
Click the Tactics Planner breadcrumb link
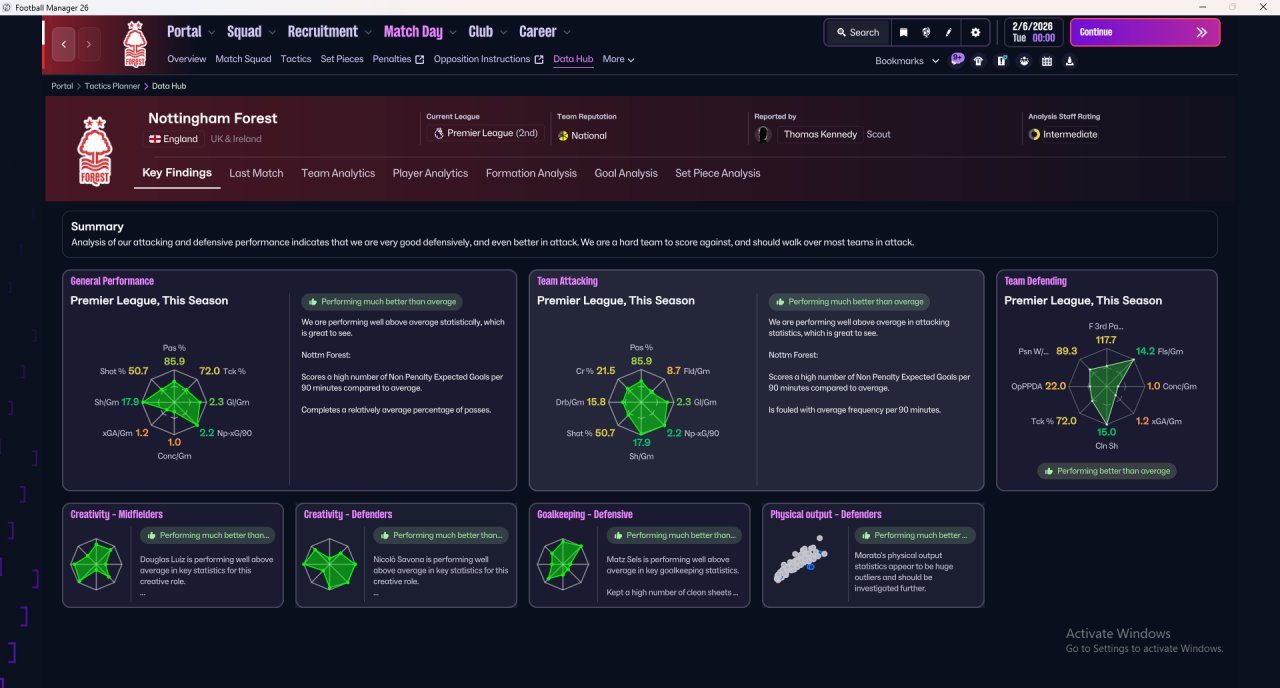pos(112,86)
